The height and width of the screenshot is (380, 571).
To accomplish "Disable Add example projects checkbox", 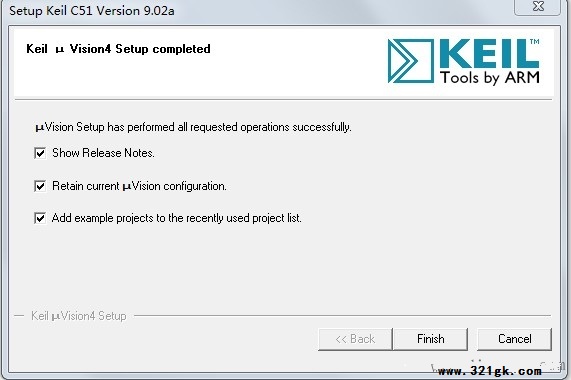I will click(x=40, y=218).
